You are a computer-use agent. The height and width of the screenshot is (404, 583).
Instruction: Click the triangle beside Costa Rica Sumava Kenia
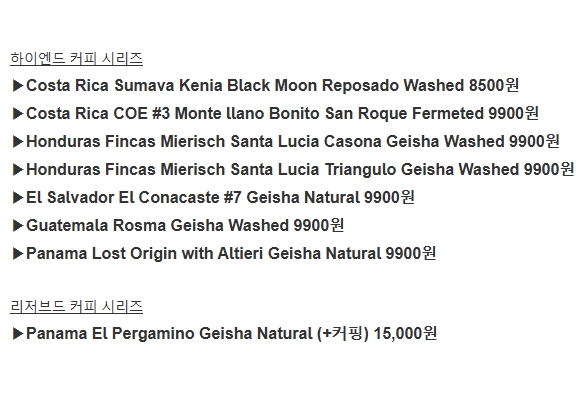tap(18, 86)
